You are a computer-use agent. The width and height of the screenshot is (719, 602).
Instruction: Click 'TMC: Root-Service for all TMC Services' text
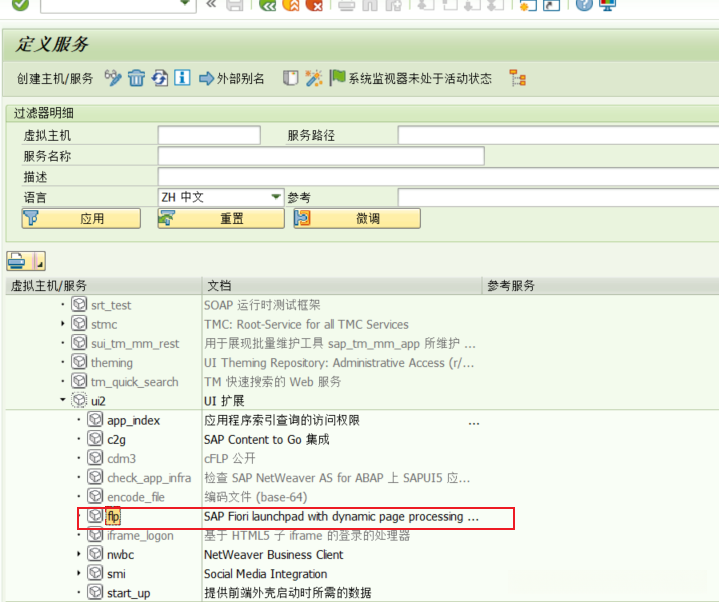pos(306,324)
